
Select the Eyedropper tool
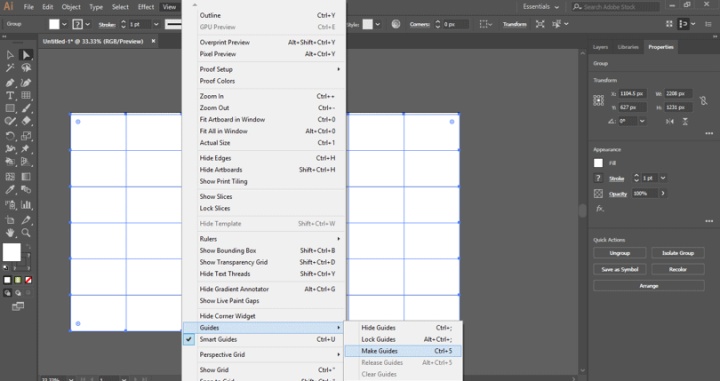10,190
